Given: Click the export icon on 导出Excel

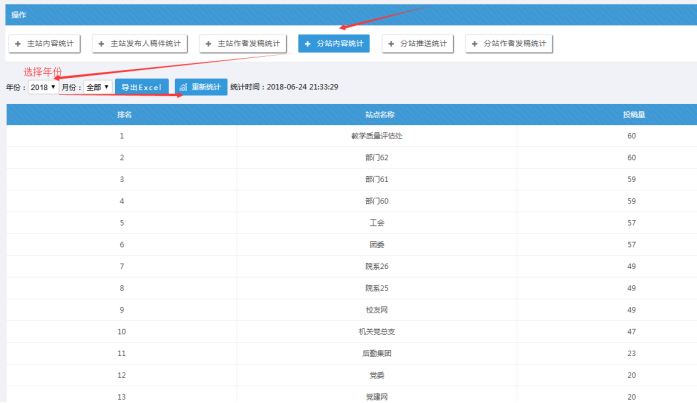Looking at the screenshot, I should coord(125,87).
